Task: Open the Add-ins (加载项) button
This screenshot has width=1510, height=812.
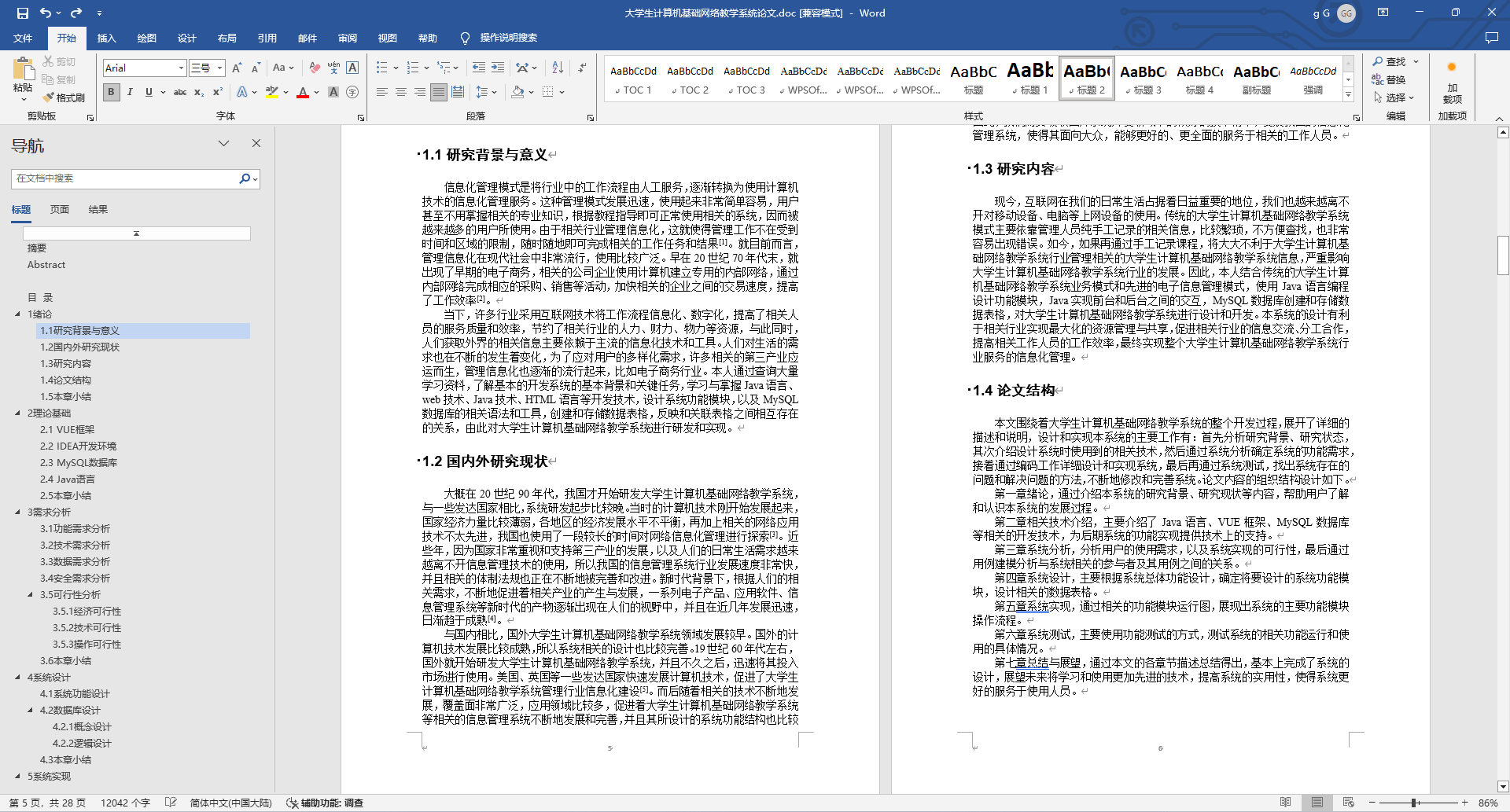Action: pyautogui.click(x=1452, y=83)
